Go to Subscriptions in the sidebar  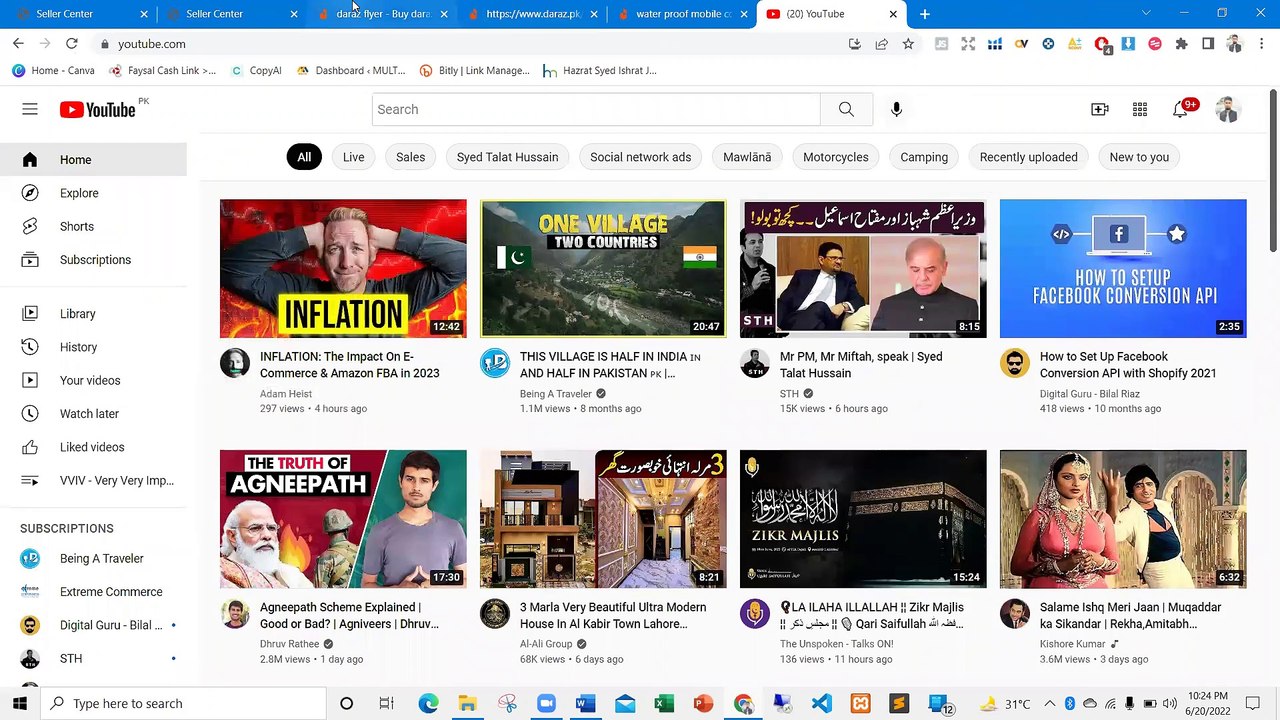click(x=93, y=260)
